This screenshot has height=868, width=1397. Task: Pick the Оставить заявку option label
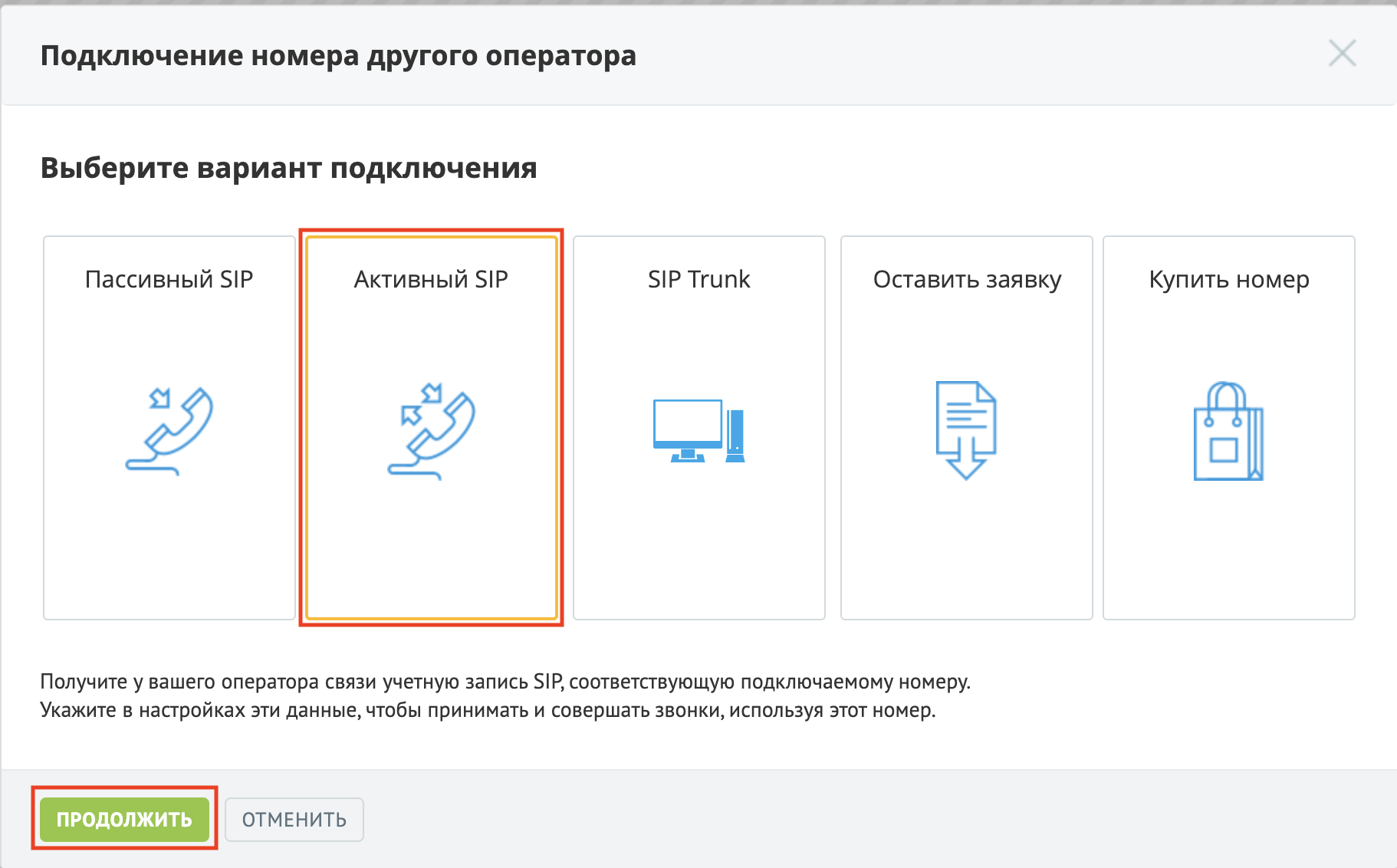(967, 280)
